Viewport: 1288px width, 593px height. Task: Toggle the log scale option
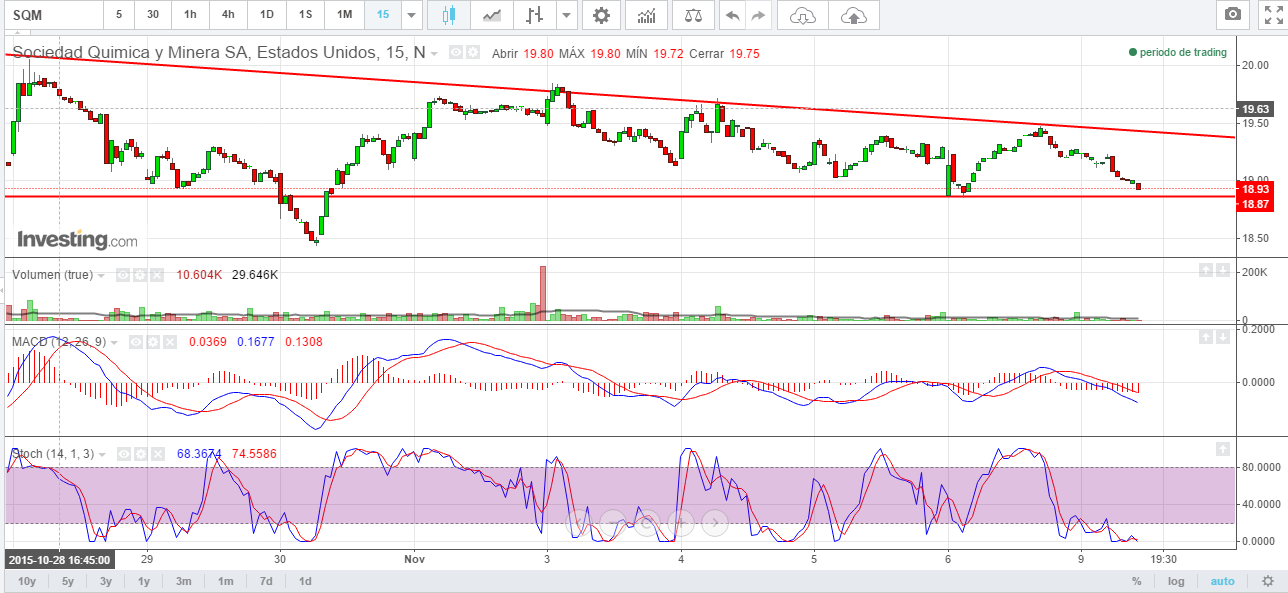coord(1176,581)
